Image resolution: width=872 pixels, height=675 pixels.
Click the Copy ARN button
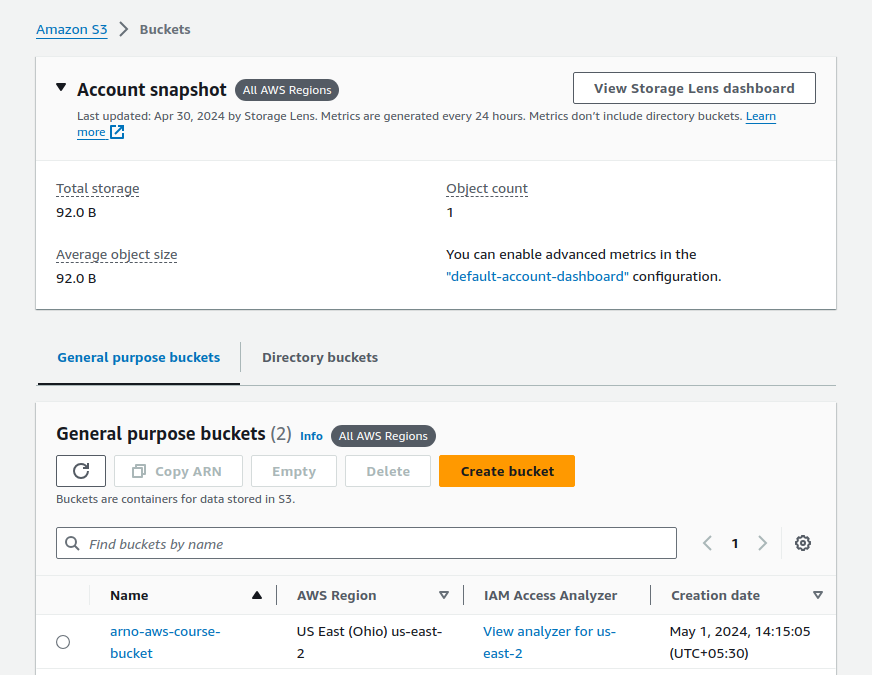pyautogui.click(x=176, y=471)
